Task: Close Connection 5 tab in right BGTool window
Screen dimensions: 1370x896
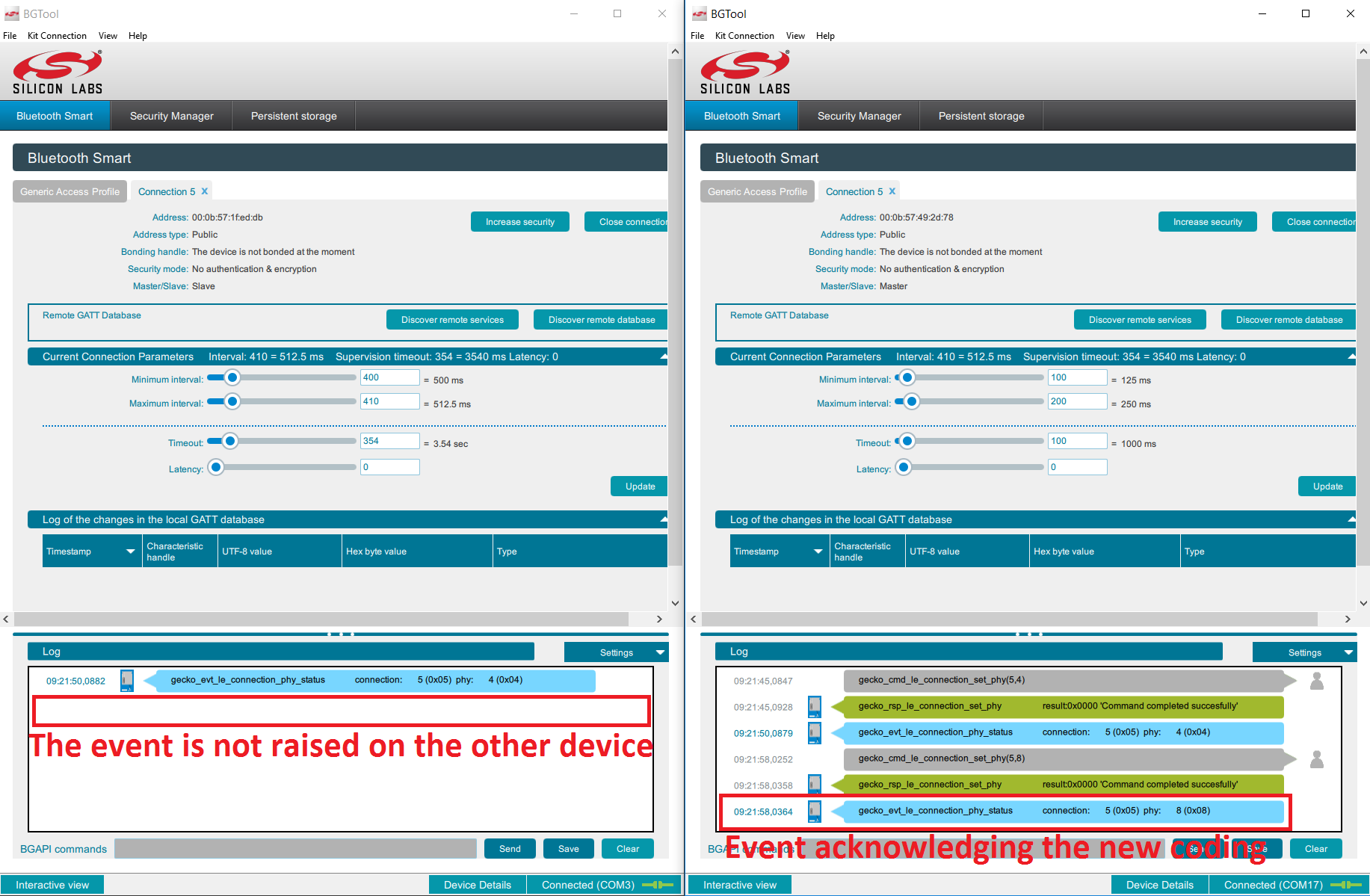Action: pyautogui.click(x=892, y=191)
